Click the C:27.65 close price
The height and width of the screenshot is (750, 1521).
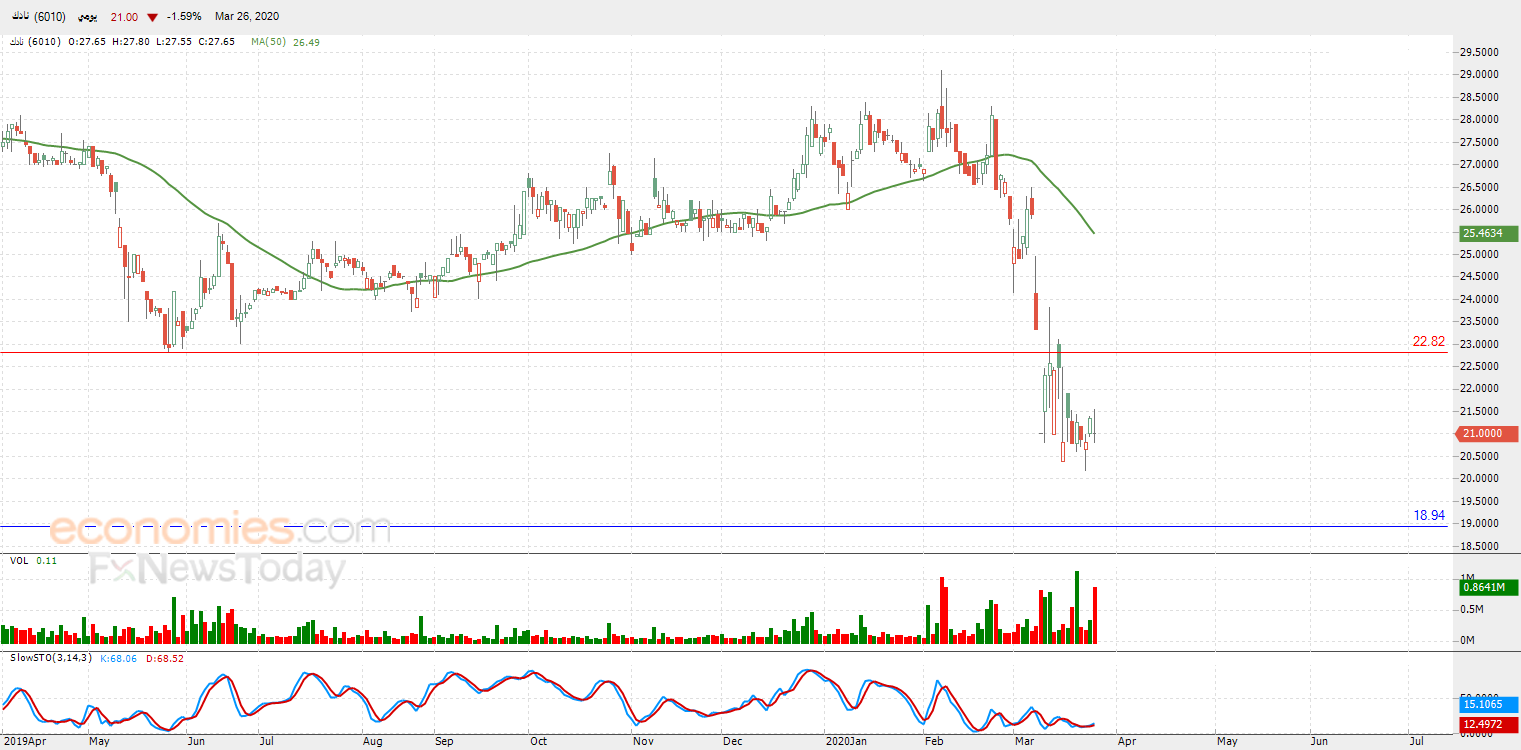[215, 42]
